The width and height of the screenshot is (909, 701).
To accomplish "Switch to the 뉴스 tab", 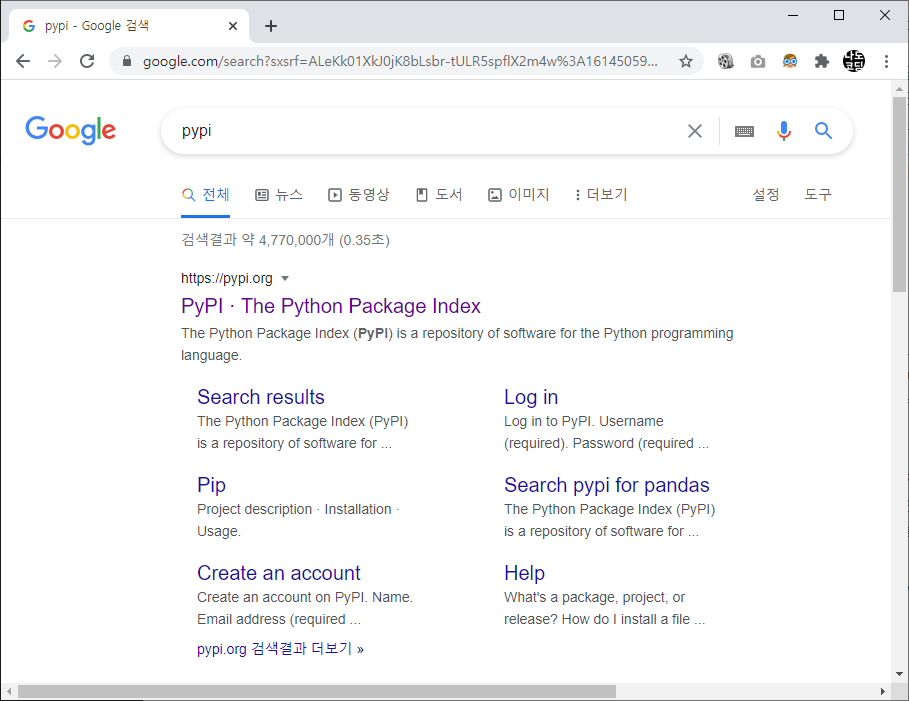I will tap(279, 195).
